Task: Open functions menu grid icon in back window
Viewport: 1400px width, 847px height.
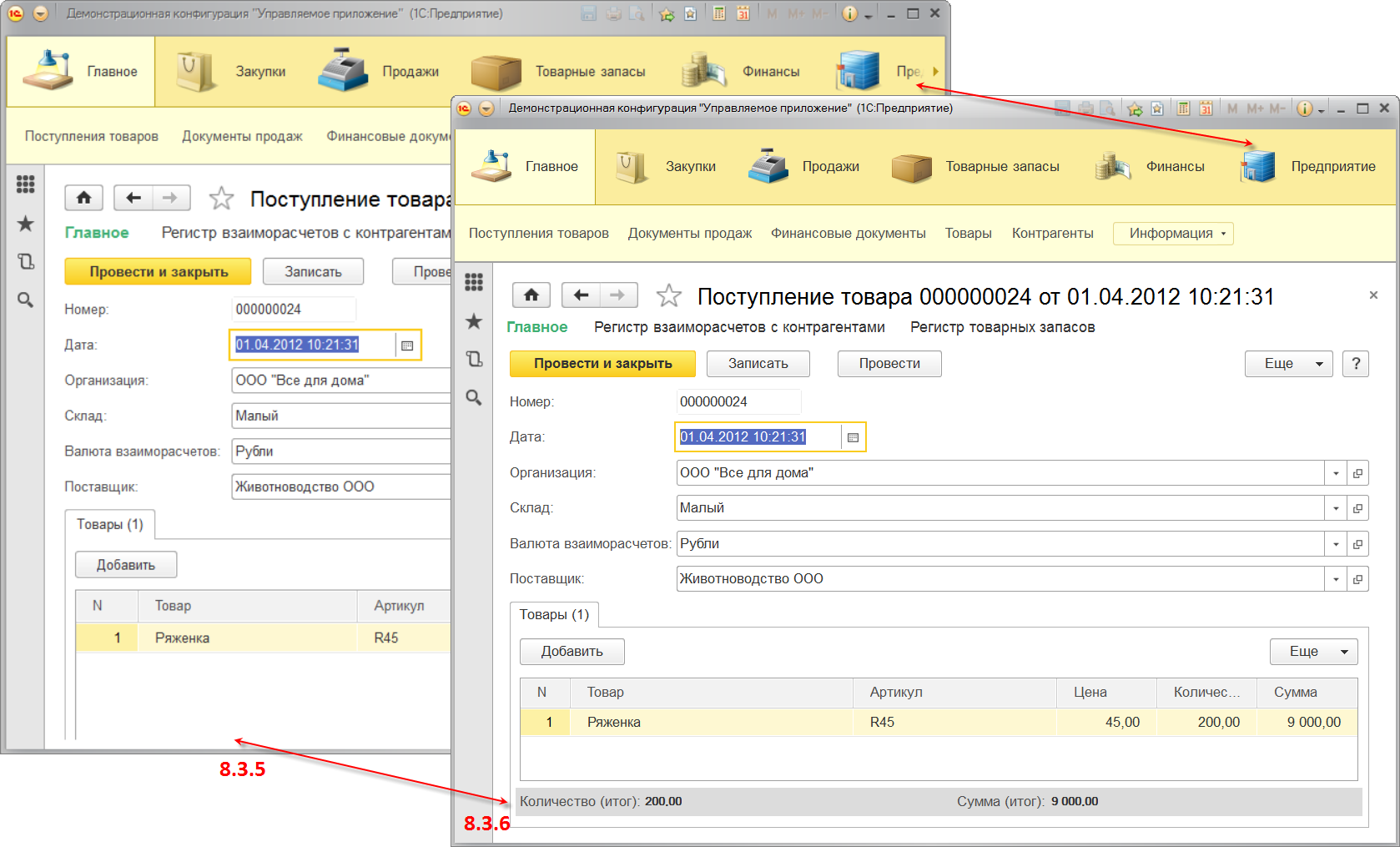Action: tap(26, 184)
